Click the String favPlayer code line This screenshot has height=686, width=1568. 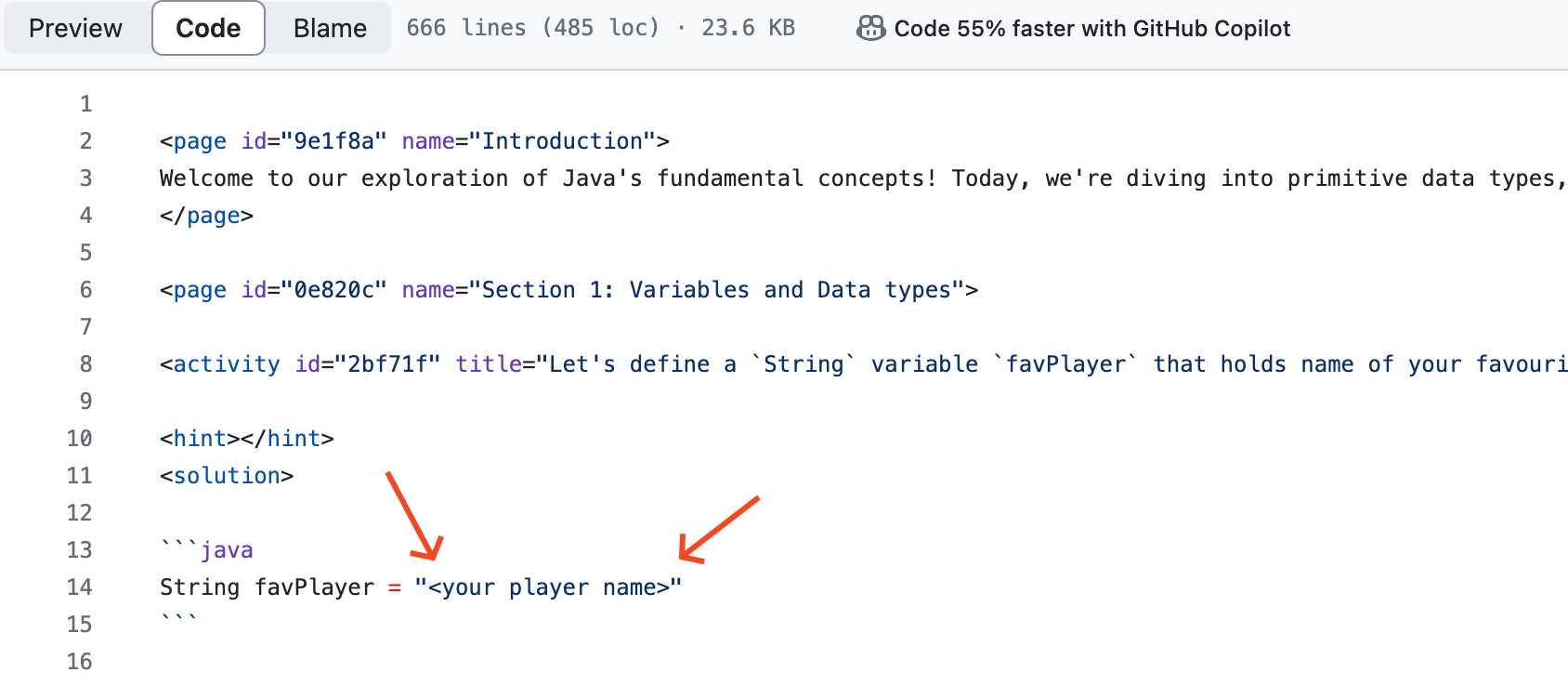pyautogui.click(x=421, y=587)
